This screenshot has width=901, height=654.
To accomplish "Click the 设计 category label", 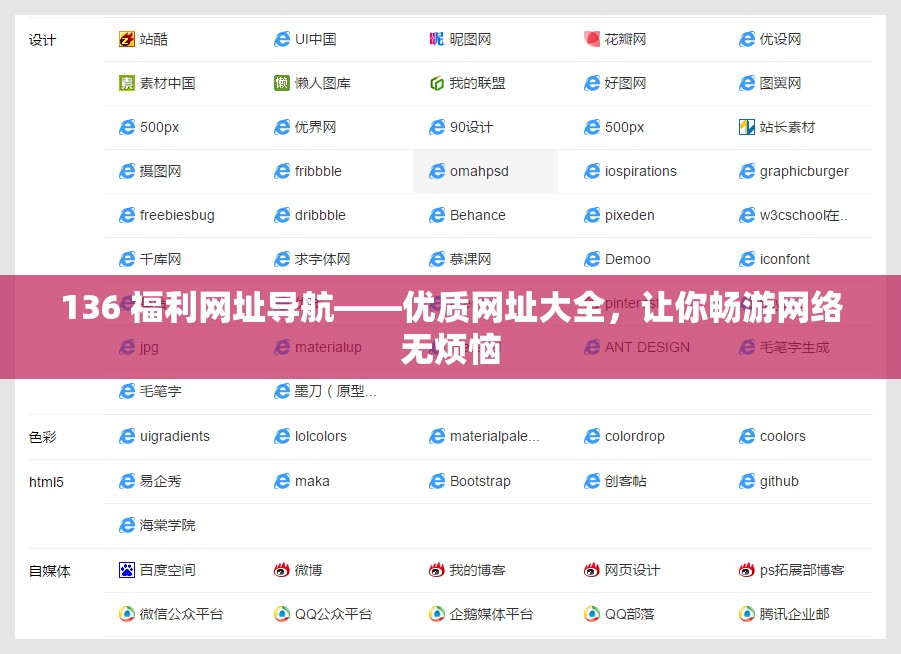I will (43, 40).
